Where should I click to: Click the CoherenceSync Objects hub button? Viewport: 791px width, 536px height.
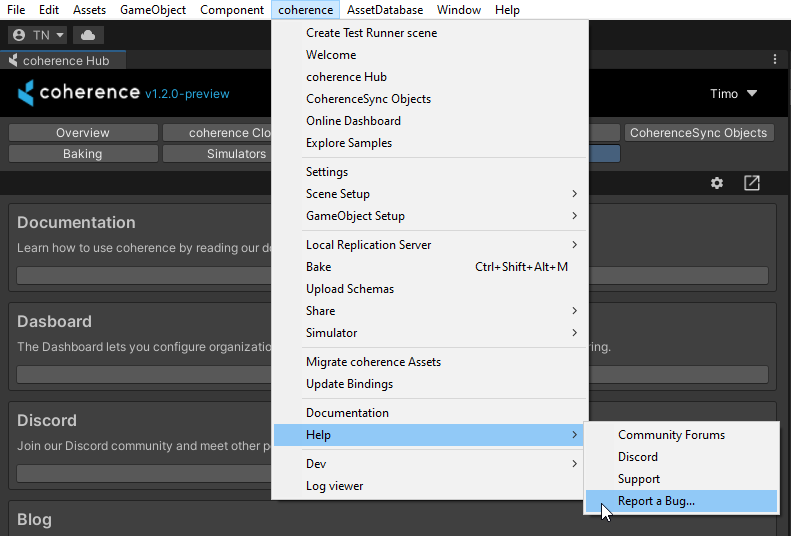[699, 133]
